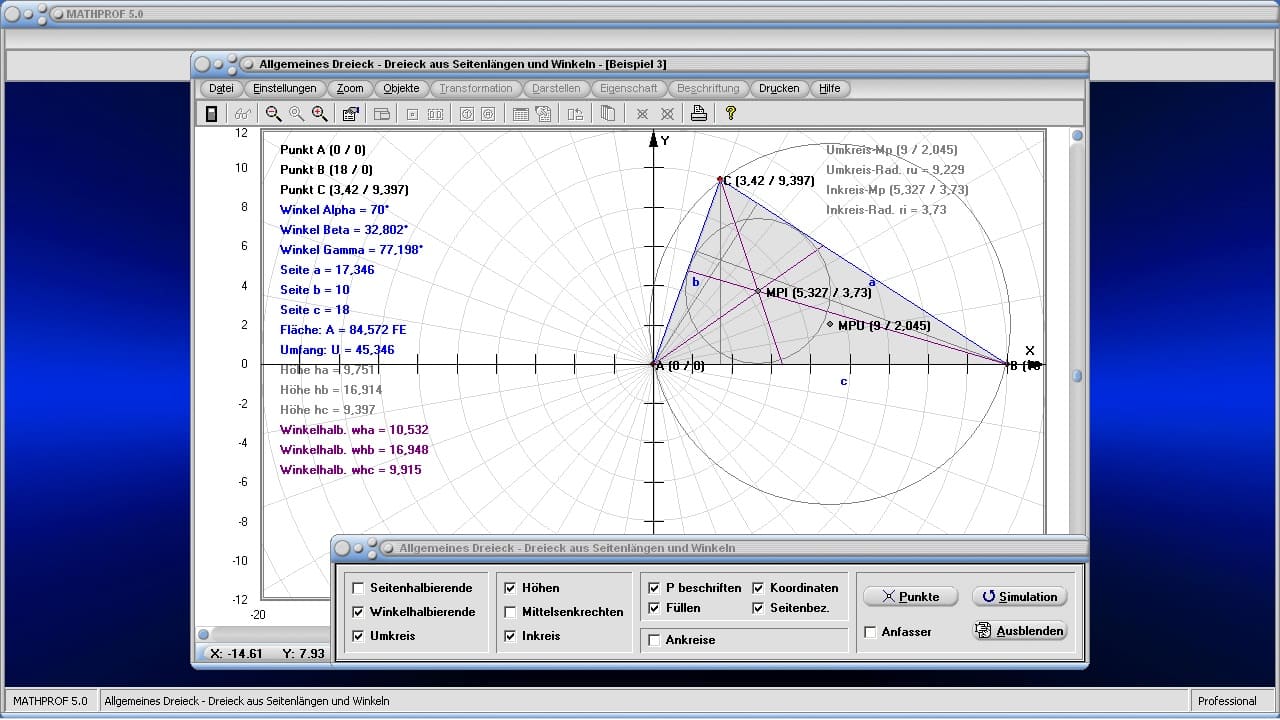The image size is (1280, 720).
Task: Click triangle vertex point C in the plot
Action: tap(719, 180)
